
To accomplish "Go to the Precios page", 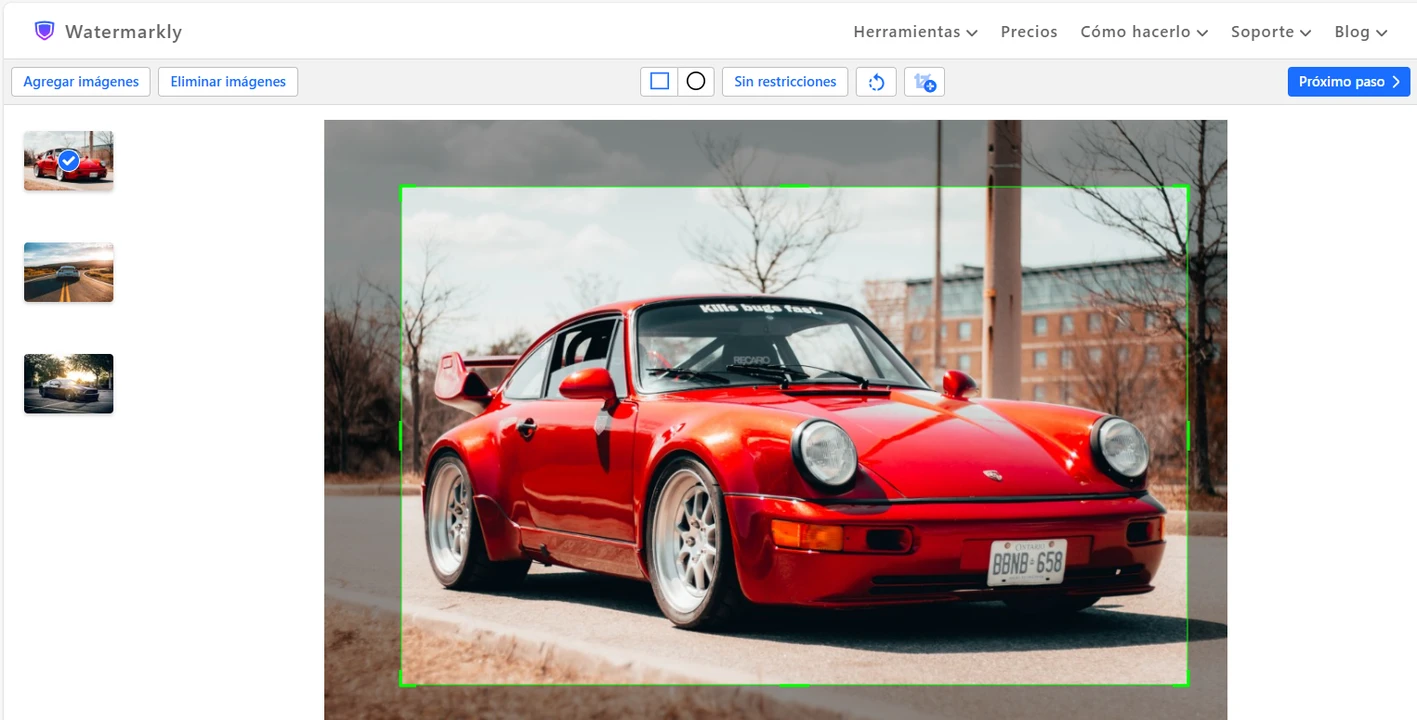I will (1029, 32).
